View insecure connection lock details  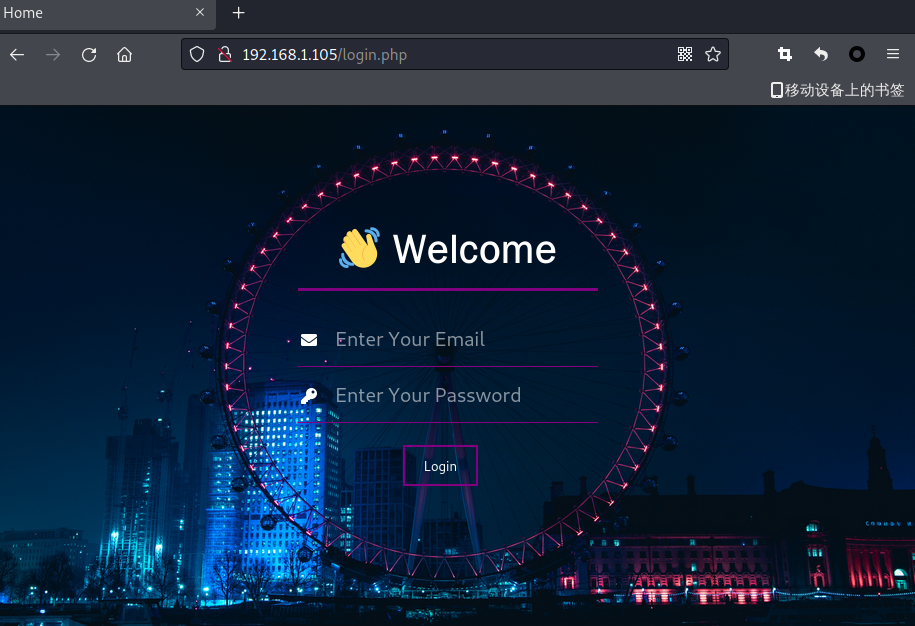point(225,54)
